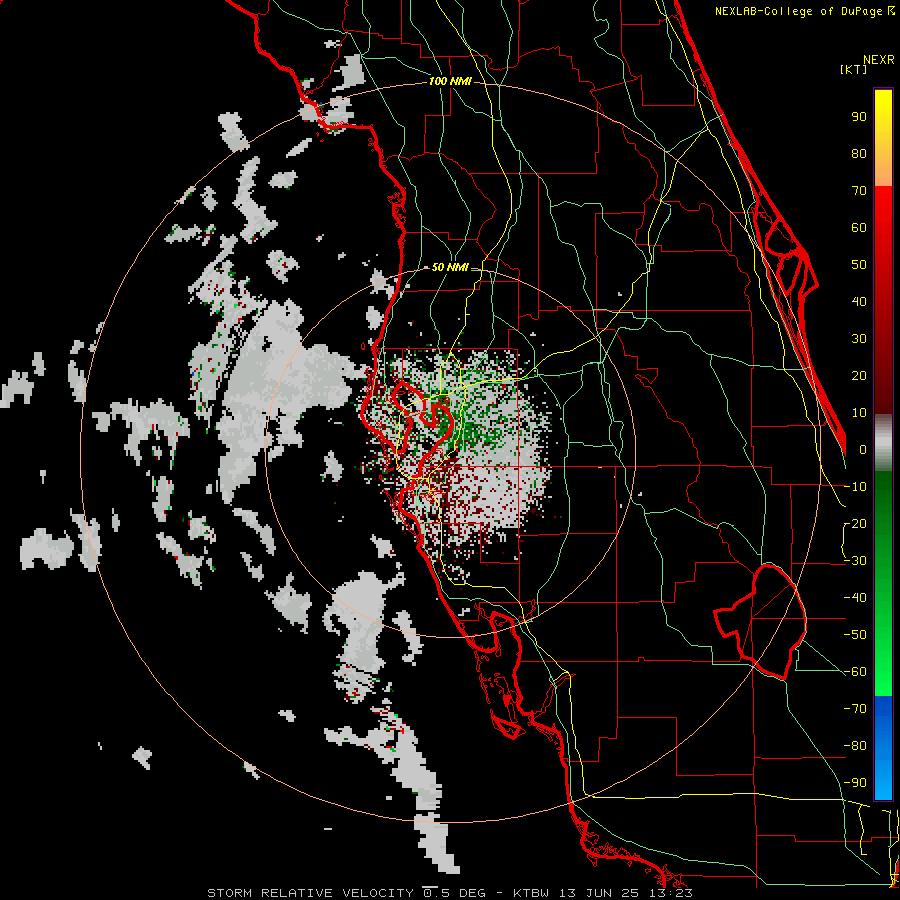Click the -50 knot scale label

click(855, 635)
